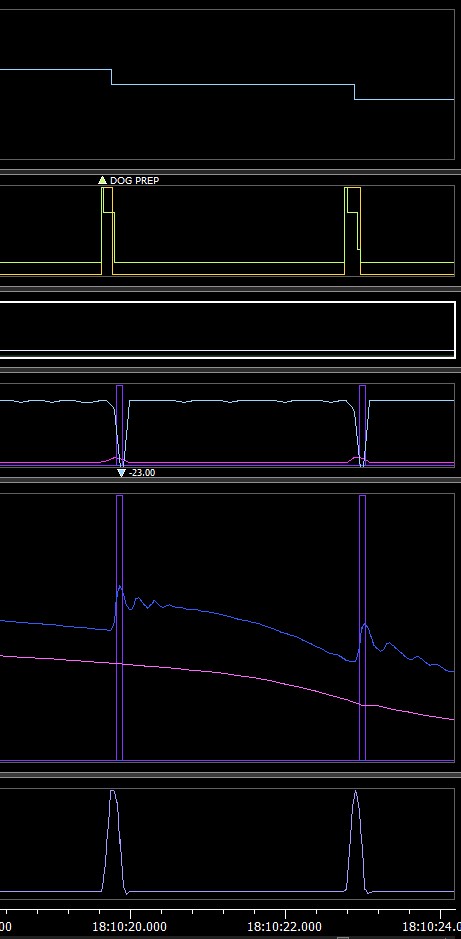Image resolution: width=461 pixels, height=939 pixels.
Task: Click the blue down-triangle beside -23.00
Action: click(x=122, y=473)
